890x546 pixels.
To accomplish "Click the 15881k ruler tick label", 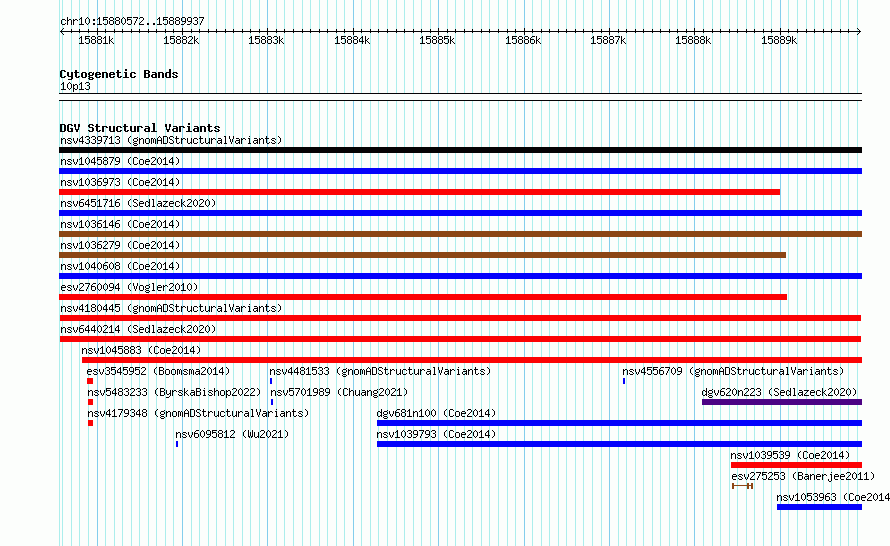I will [96, 40].
